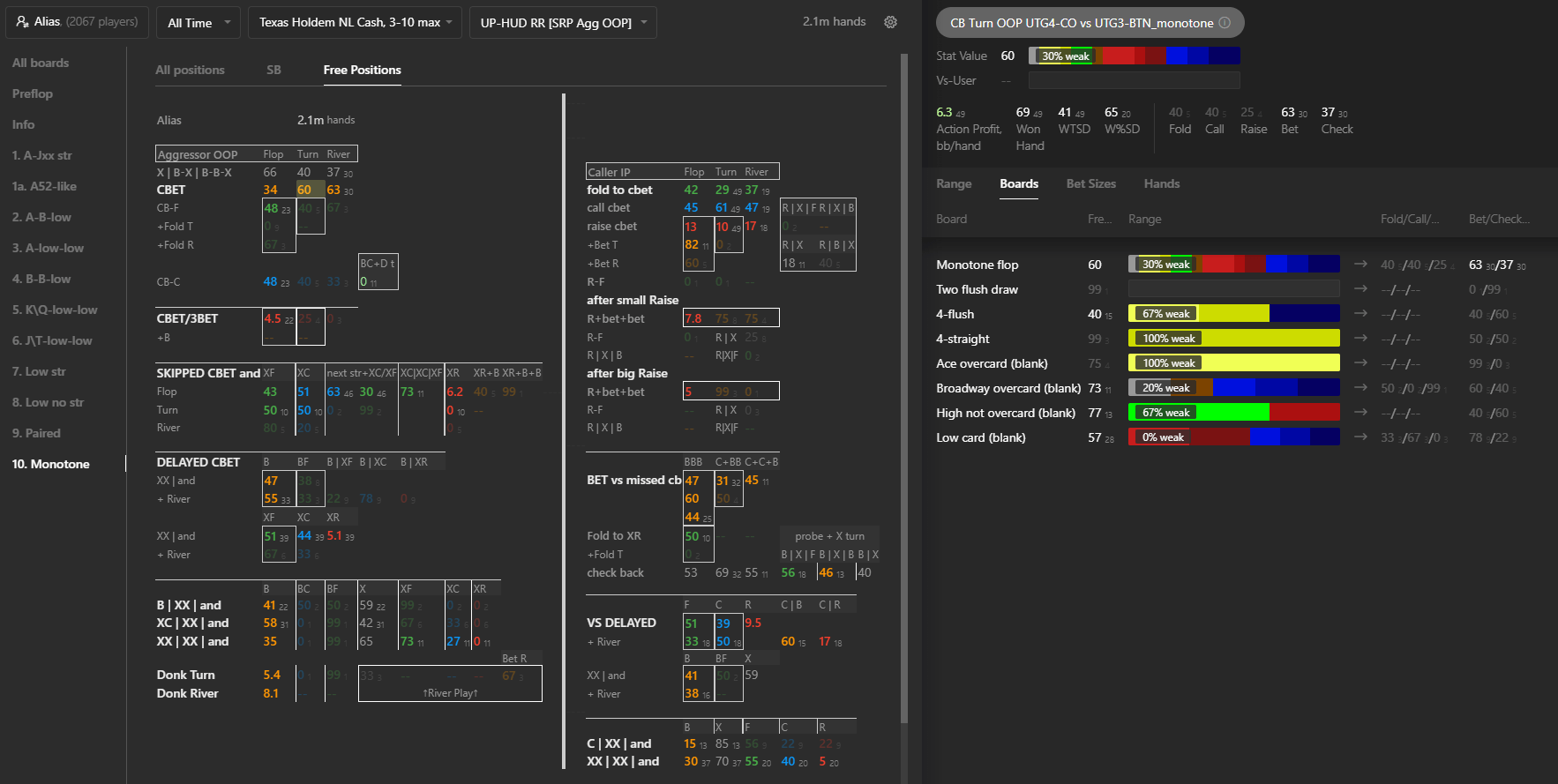Click arrow icon in Ace overcard row

pos(1360,363)
